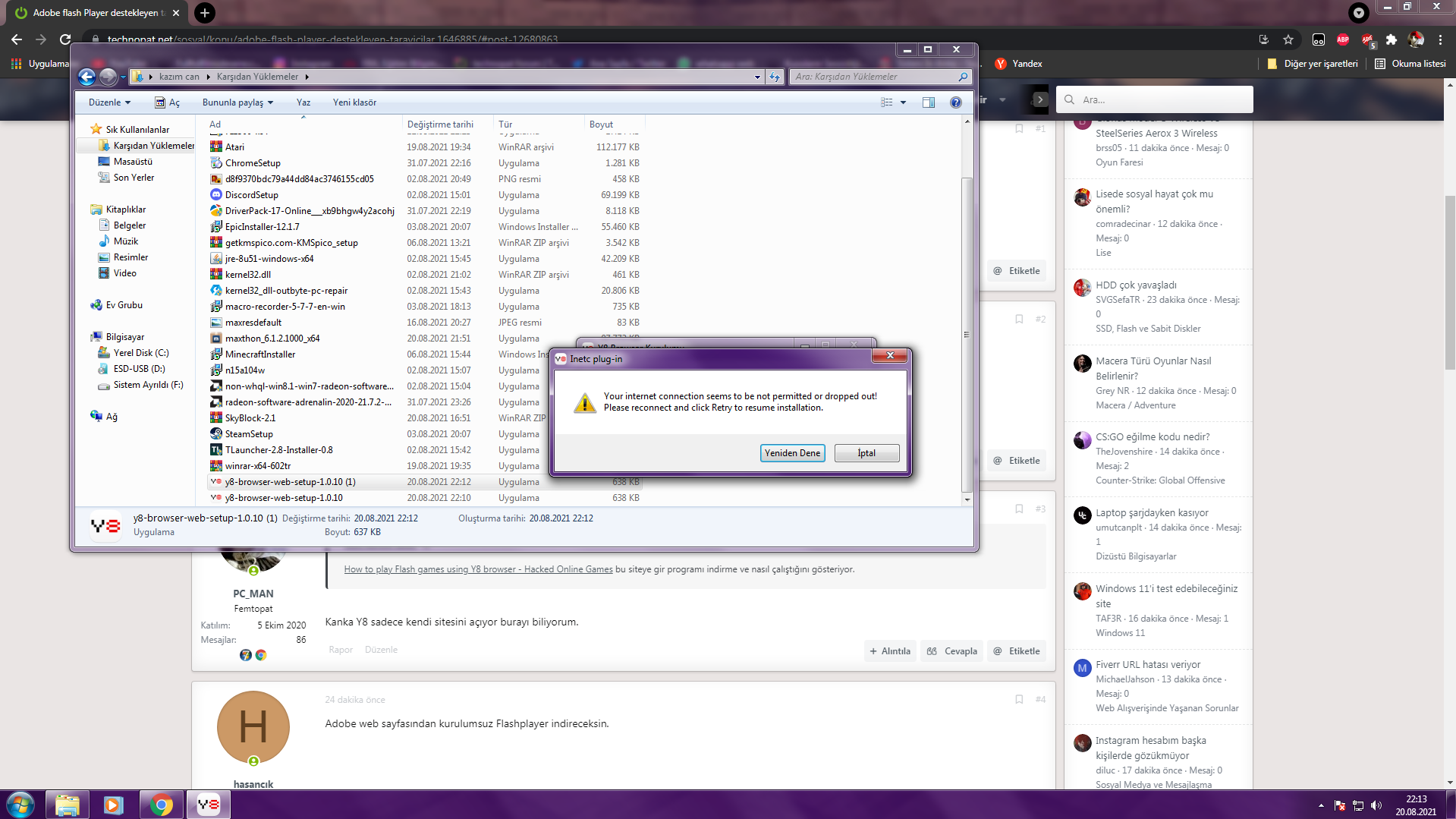Viewport: 1456px width, 819px height.
Task: Go back in Explorer window
Action: point(87,77)
